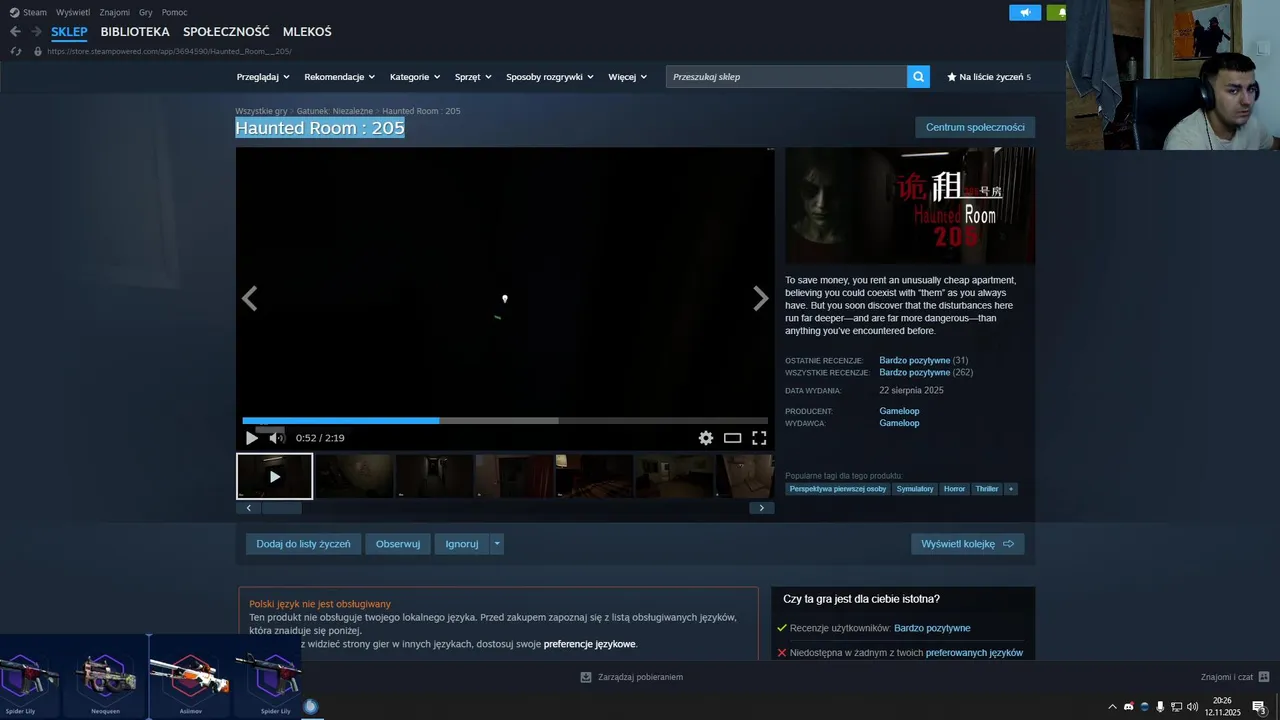Reload the page with the refresh icon
The height and width of the screenshot is (720, 1280).
(16, 51)
